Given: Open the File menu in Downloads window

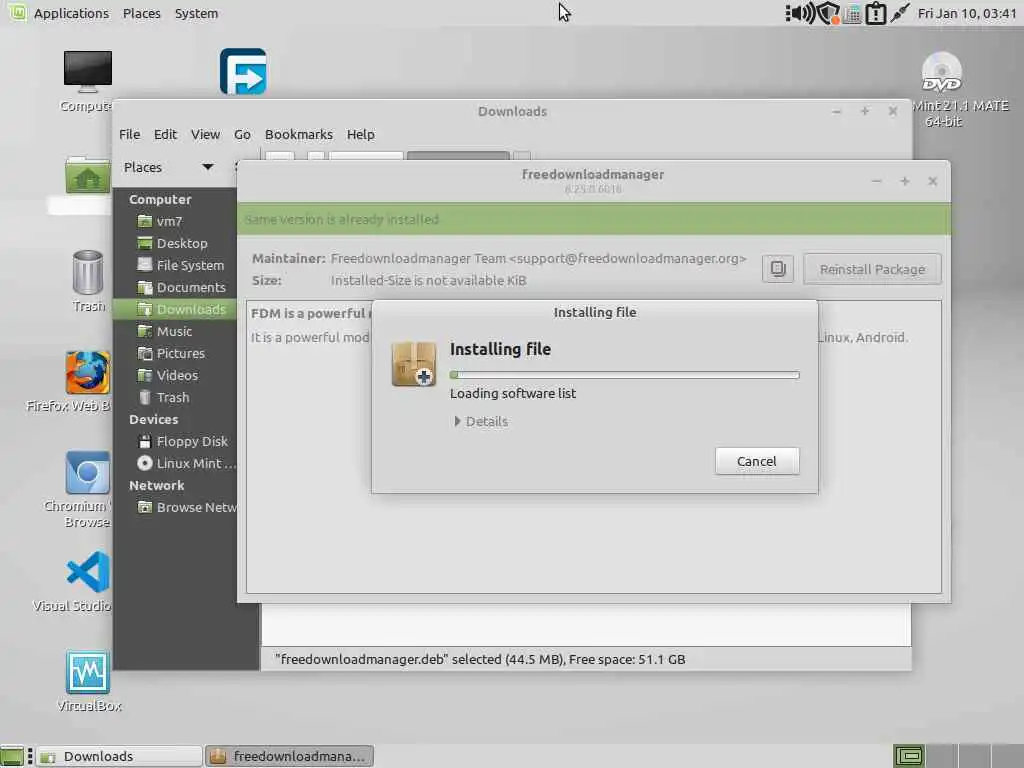Looking at the screenshot, I should click(129, 135).
